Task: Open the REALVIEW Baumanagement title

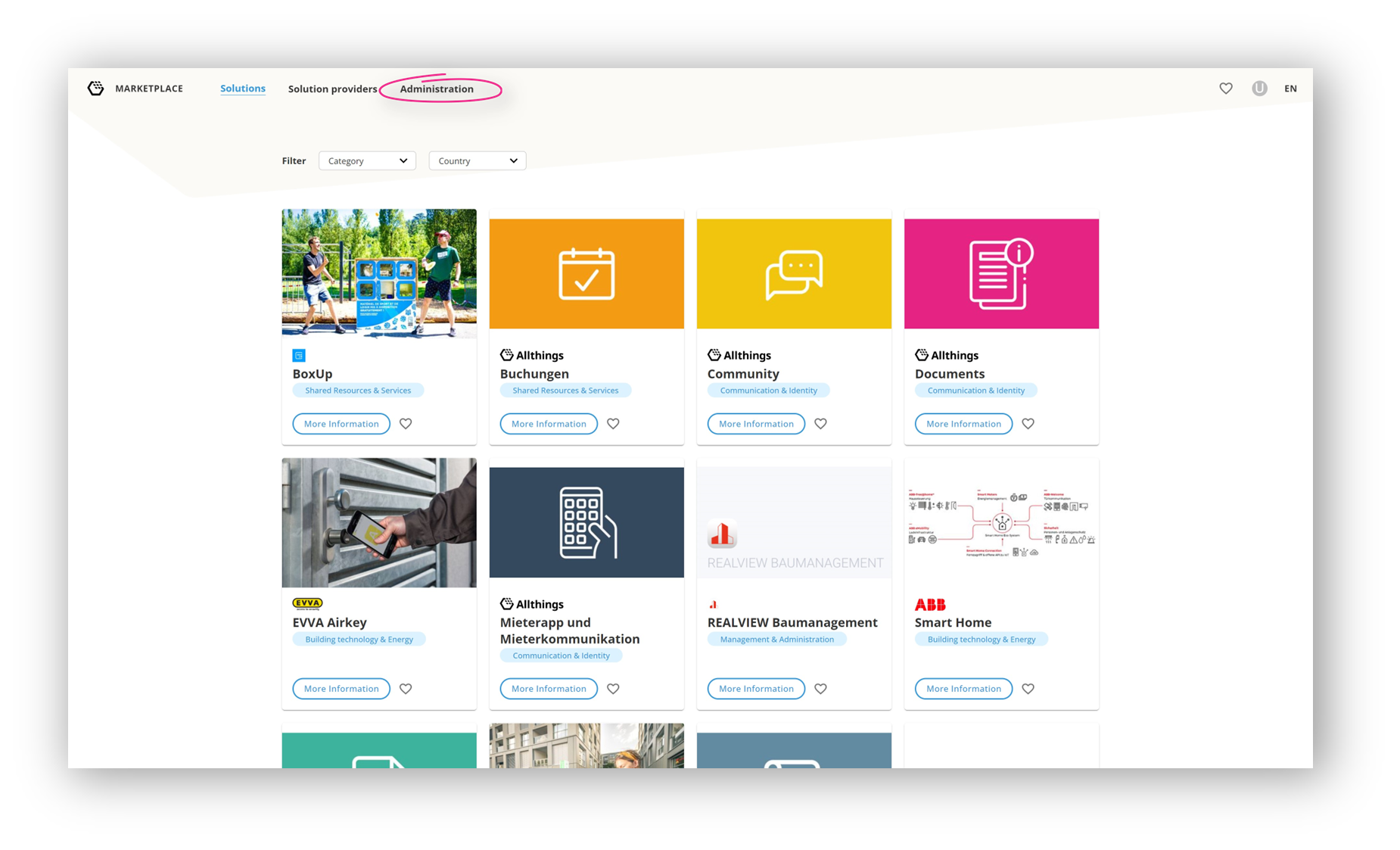Action: pyautogui.click(x=792, y=622)
